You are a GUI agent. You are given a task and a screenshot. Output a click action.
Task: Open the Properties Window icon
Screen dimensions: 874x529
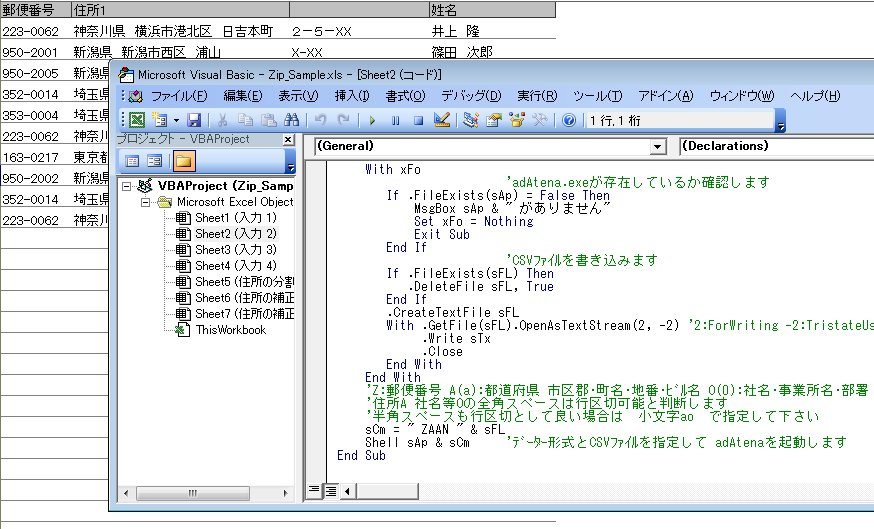click(x=493, y=120)
